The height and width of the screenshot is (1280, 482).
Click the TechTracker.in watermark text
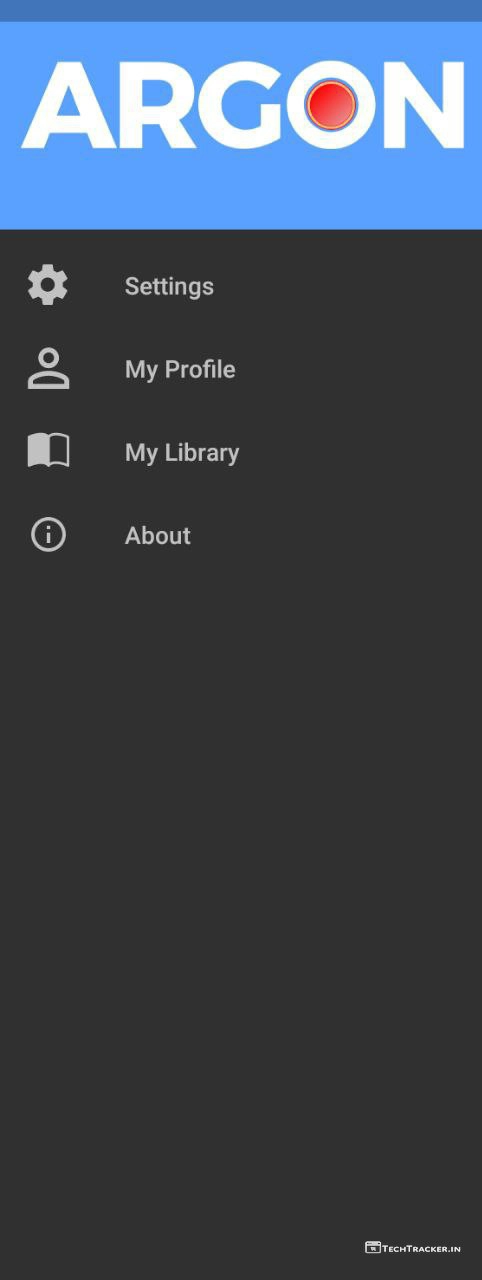pyautogui.click(x=421, y=1248)
